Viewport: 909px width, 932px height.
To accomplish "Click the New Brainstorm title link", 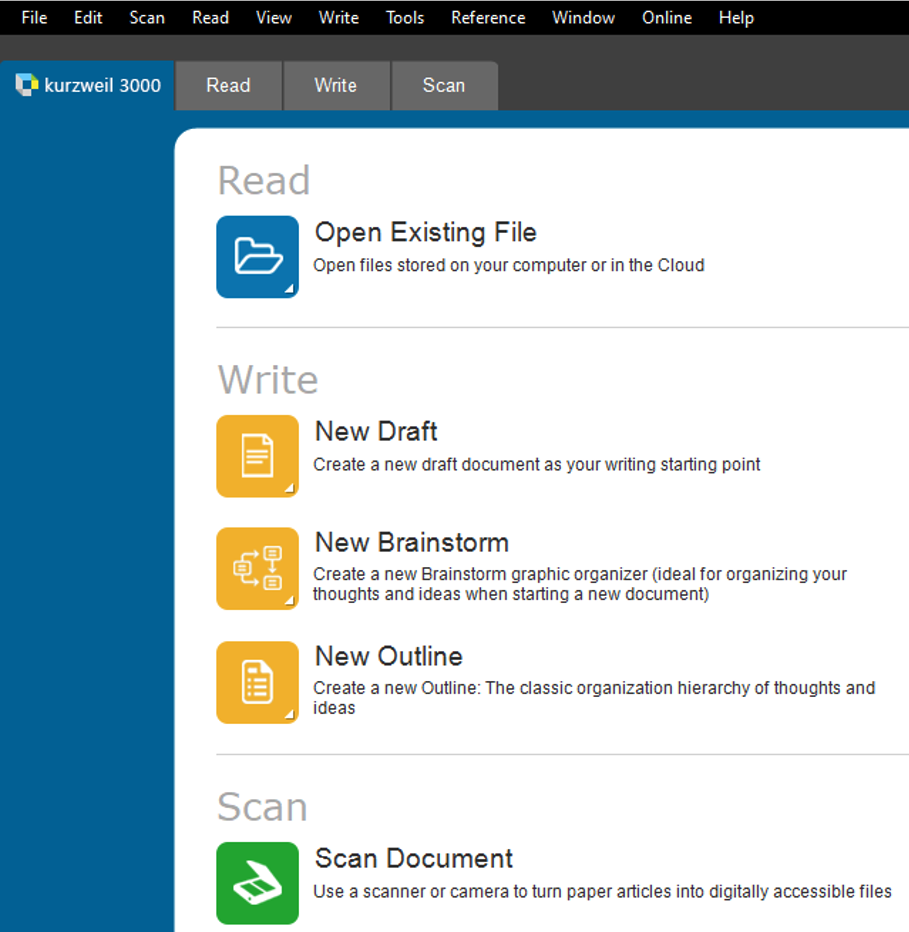I will [412, 542].
